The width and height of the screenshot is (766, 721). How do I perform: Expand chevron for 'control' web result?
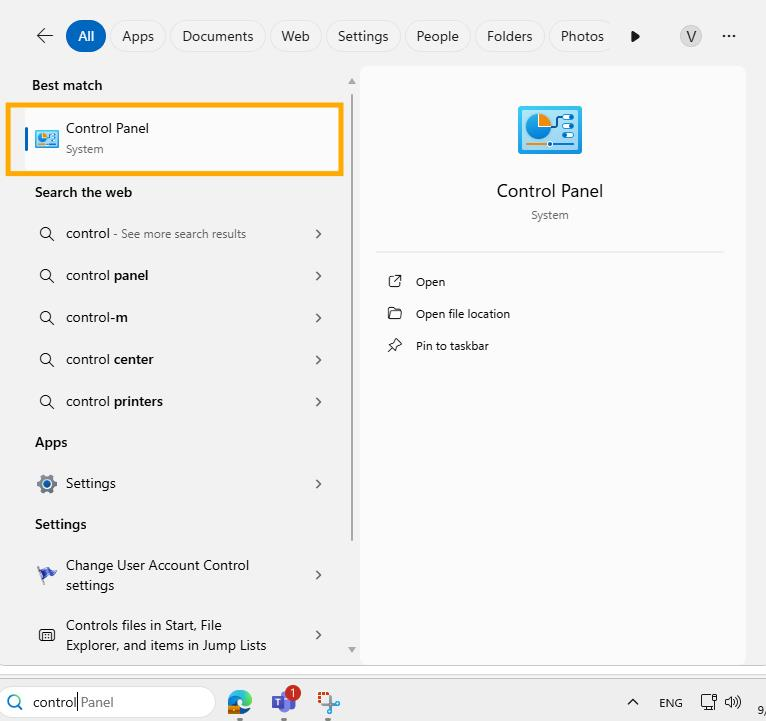click(x=318, y=234)
